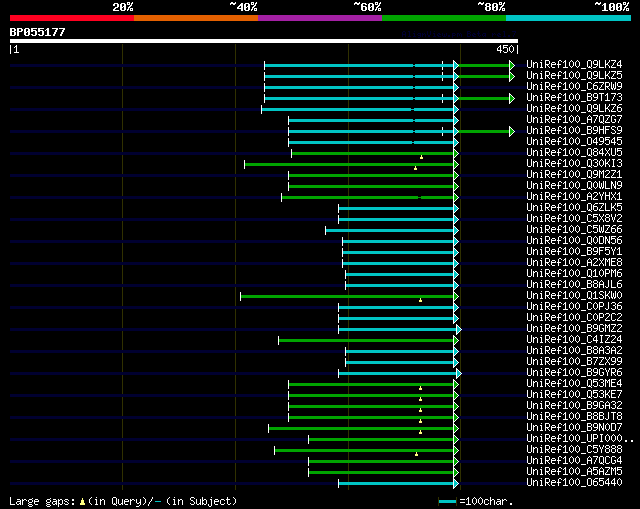Click the BP055177 query name
This screenshot has height=509, width=640.
[x=37, y=32]
